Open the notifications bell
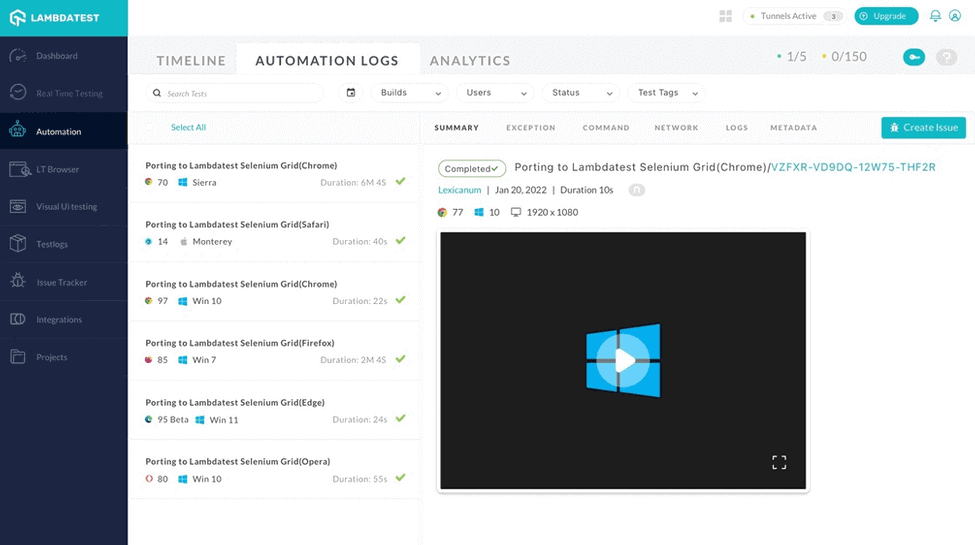The height and width of the screenshot is (545, 975). coord(935,16)
